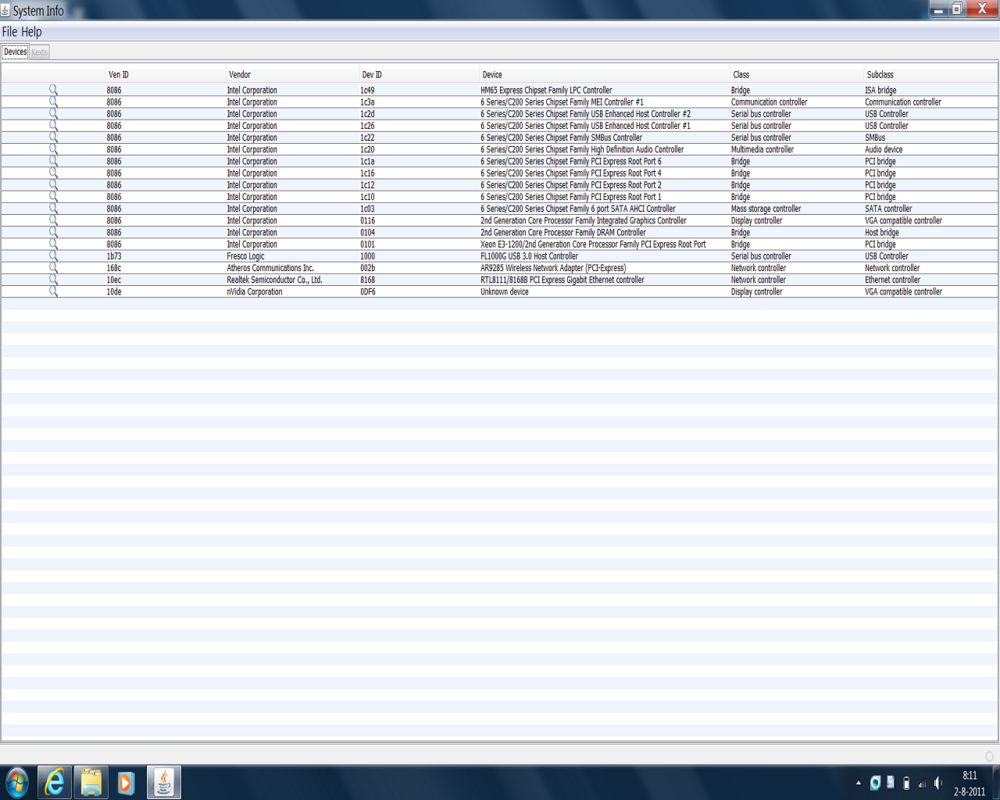This screenshot has width=1000, height=800.
Task: Look up the Fresco Logic device via magnifier
Action: pyautogui.click(x=54, y=256)
